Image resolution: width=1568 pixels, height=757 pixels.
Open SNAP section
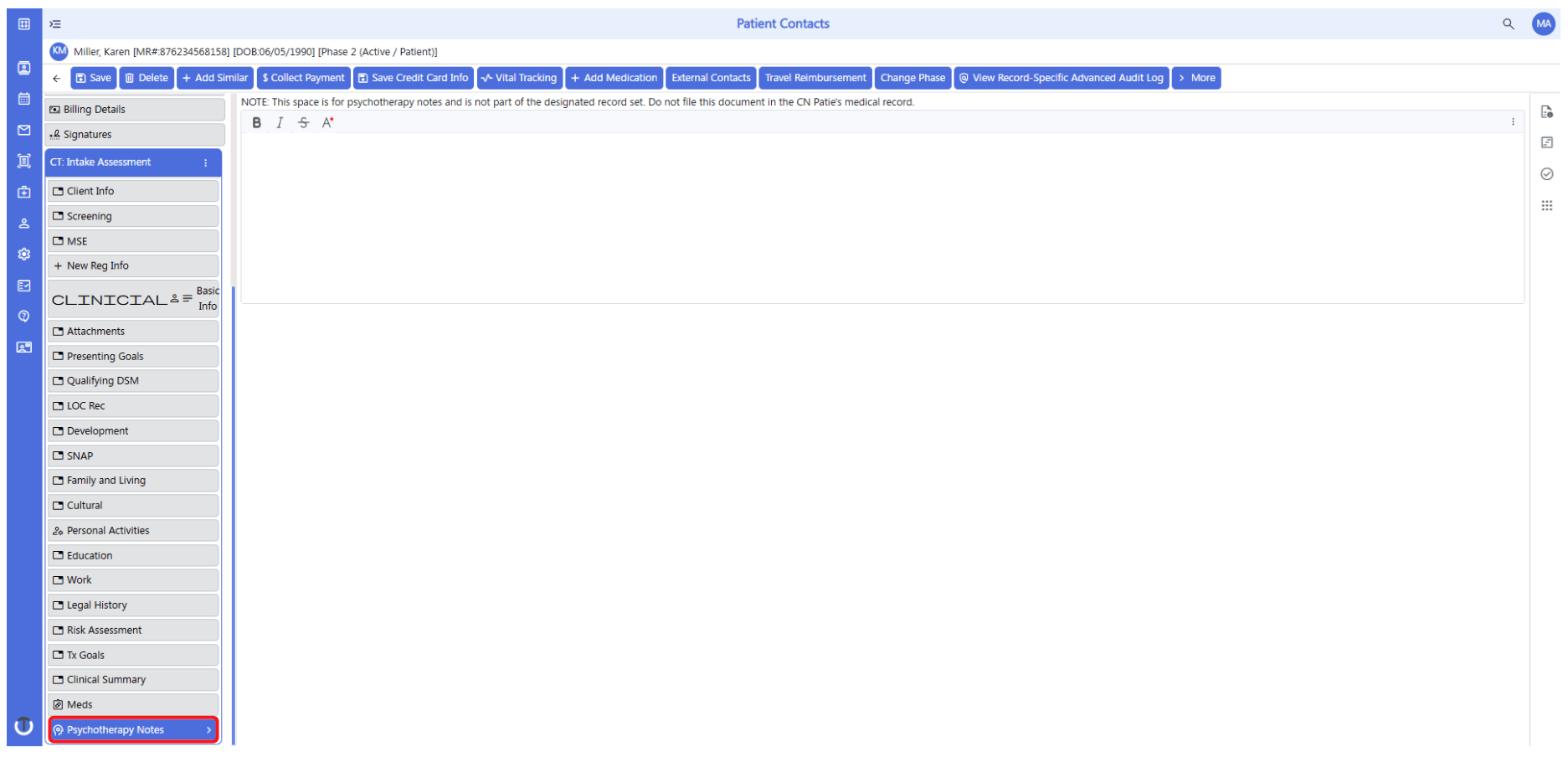pos(133,456)
